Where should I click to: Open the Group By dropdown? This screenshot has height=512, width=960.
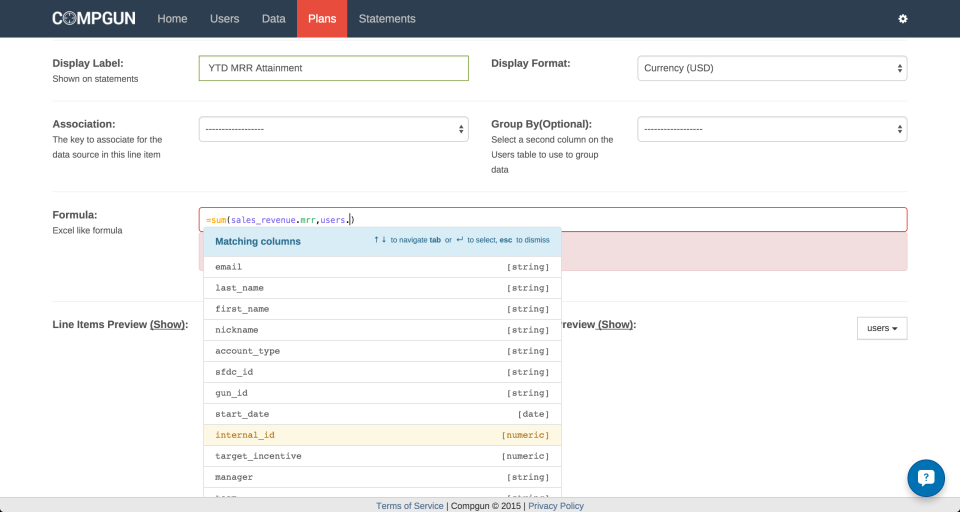click(x=772, y=129)
